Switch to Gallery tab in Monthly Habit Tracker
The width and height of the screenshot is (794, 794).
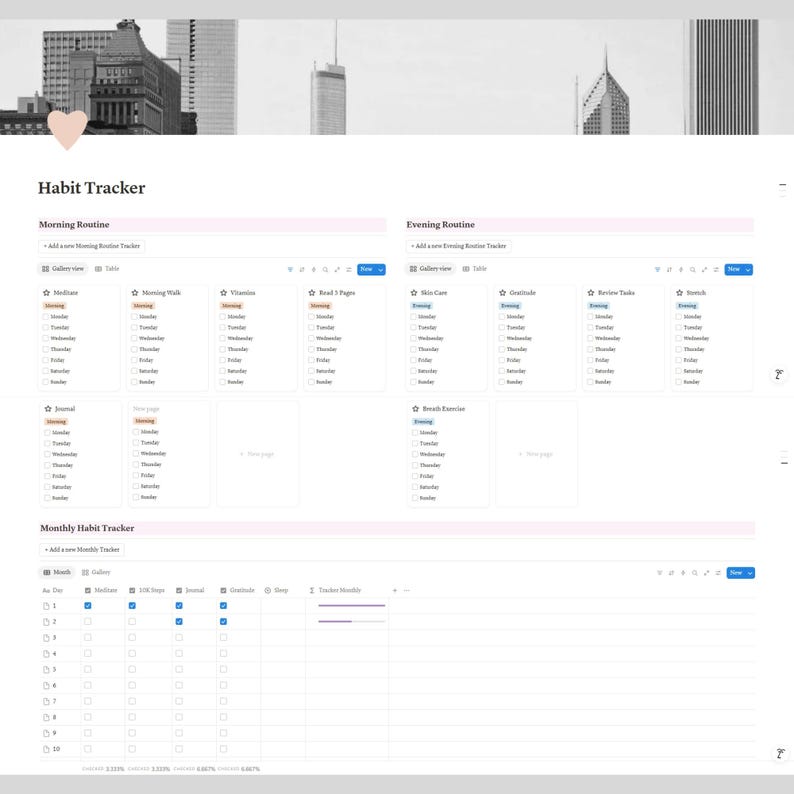(x=96, y=572)
